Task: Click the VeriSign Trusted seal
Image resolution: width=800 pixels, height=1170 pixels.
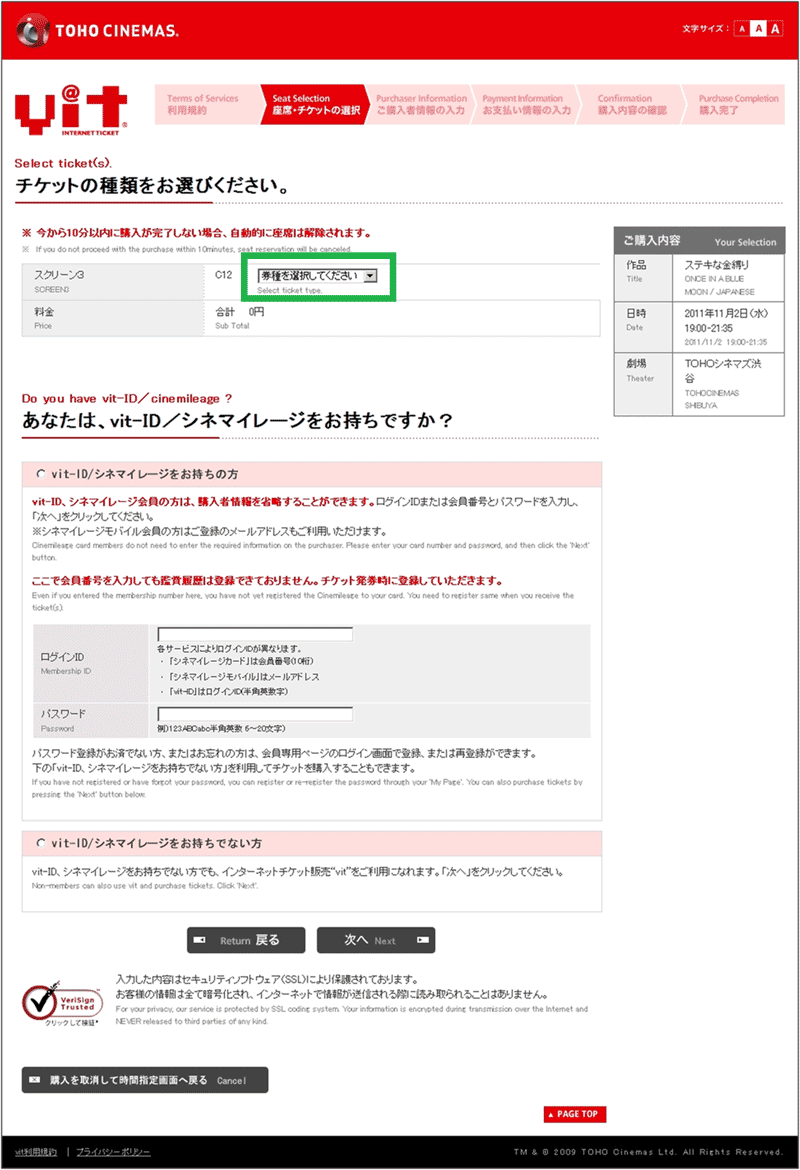Action: [62, 1004]
